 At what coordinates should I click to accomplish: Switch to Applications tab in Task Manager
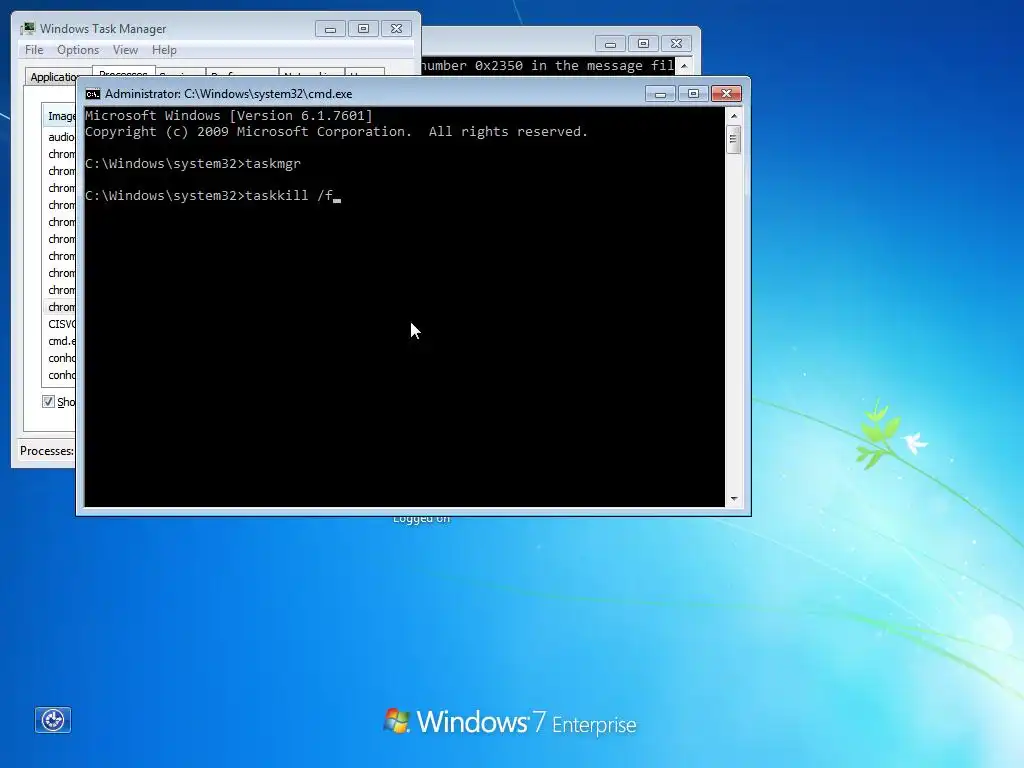coord(52,76)
